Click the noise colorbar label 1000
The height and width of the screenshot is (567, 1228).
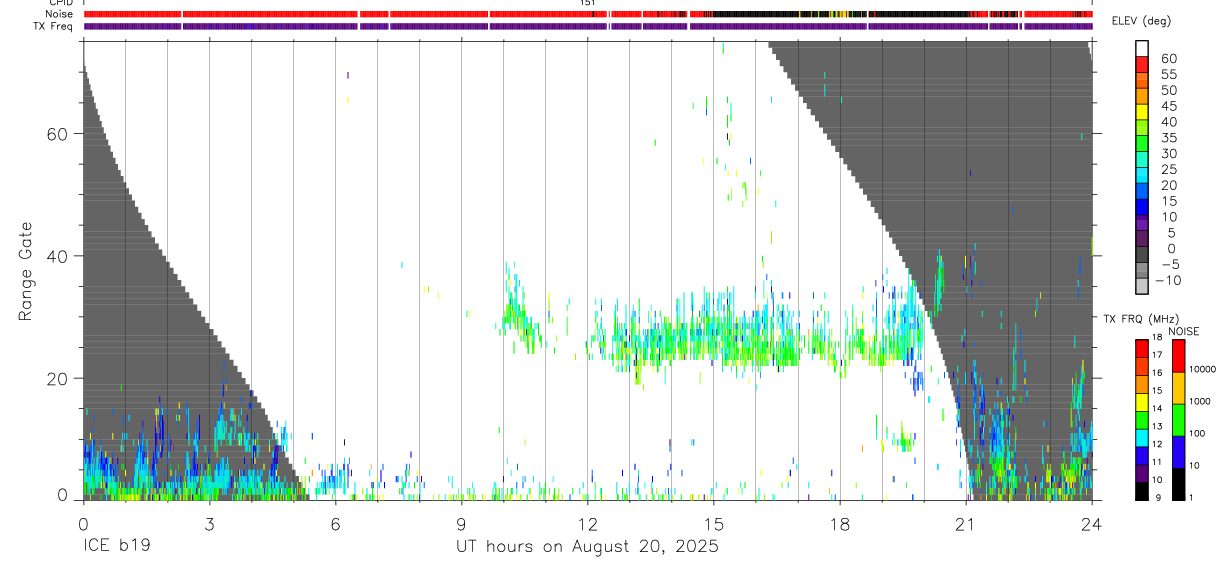[x=1199, y=401]
